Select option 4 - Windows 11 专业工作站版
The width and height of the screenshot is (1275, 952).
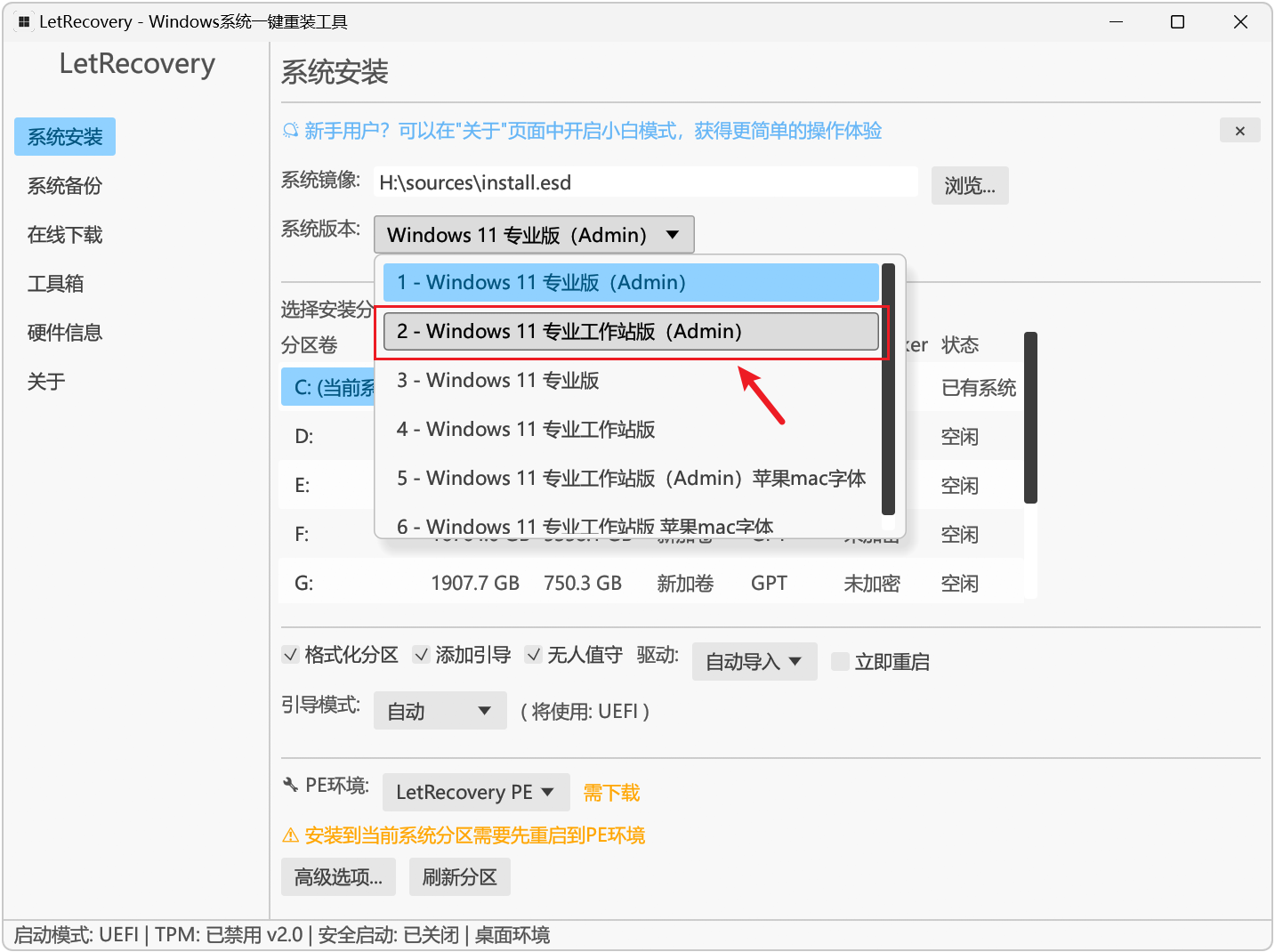(x=631, y=429)
